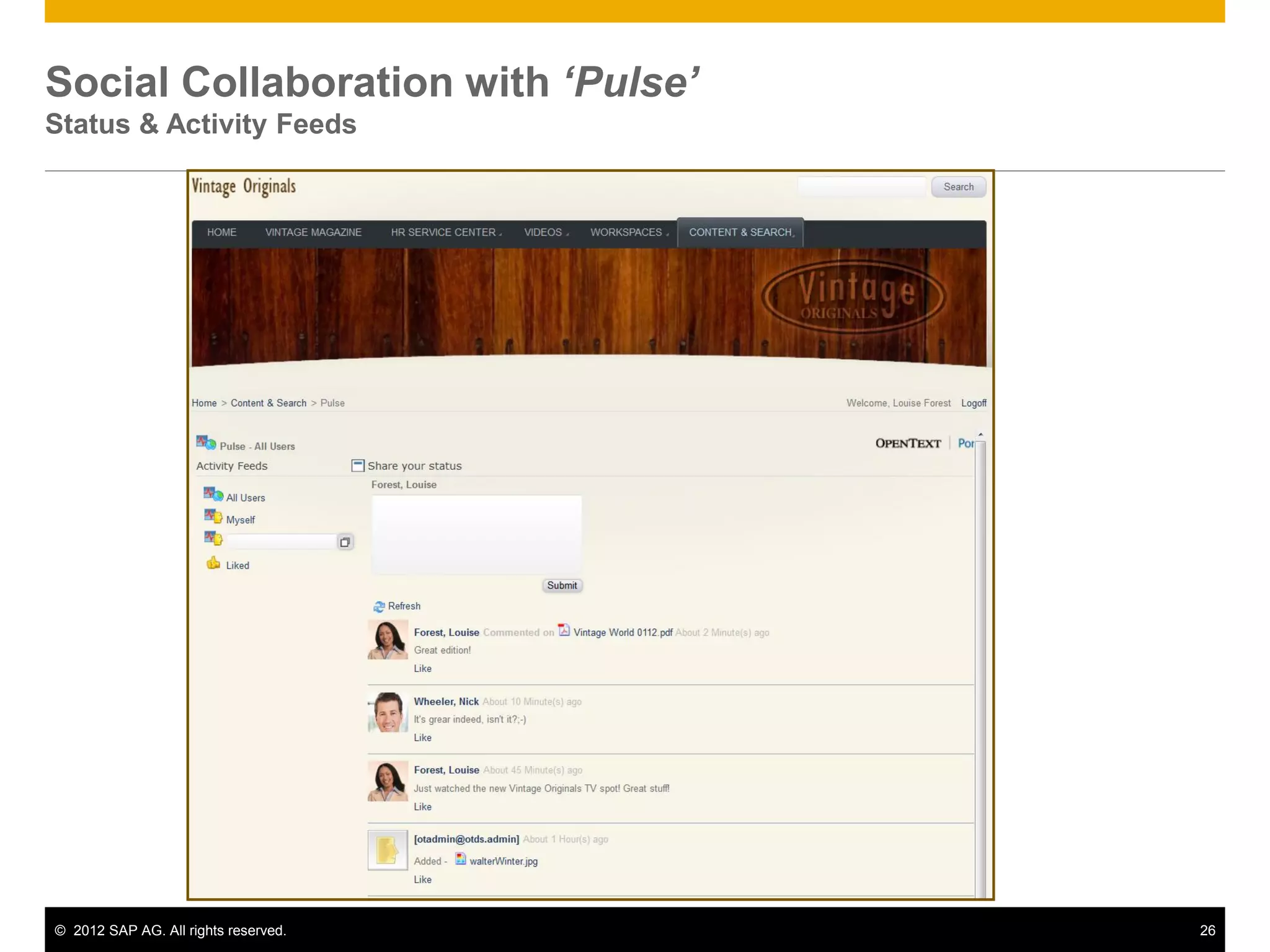Like the walterWinter.jpg added post
Viewport: 1270px width, 952px height.
click(x=423, y=879)
